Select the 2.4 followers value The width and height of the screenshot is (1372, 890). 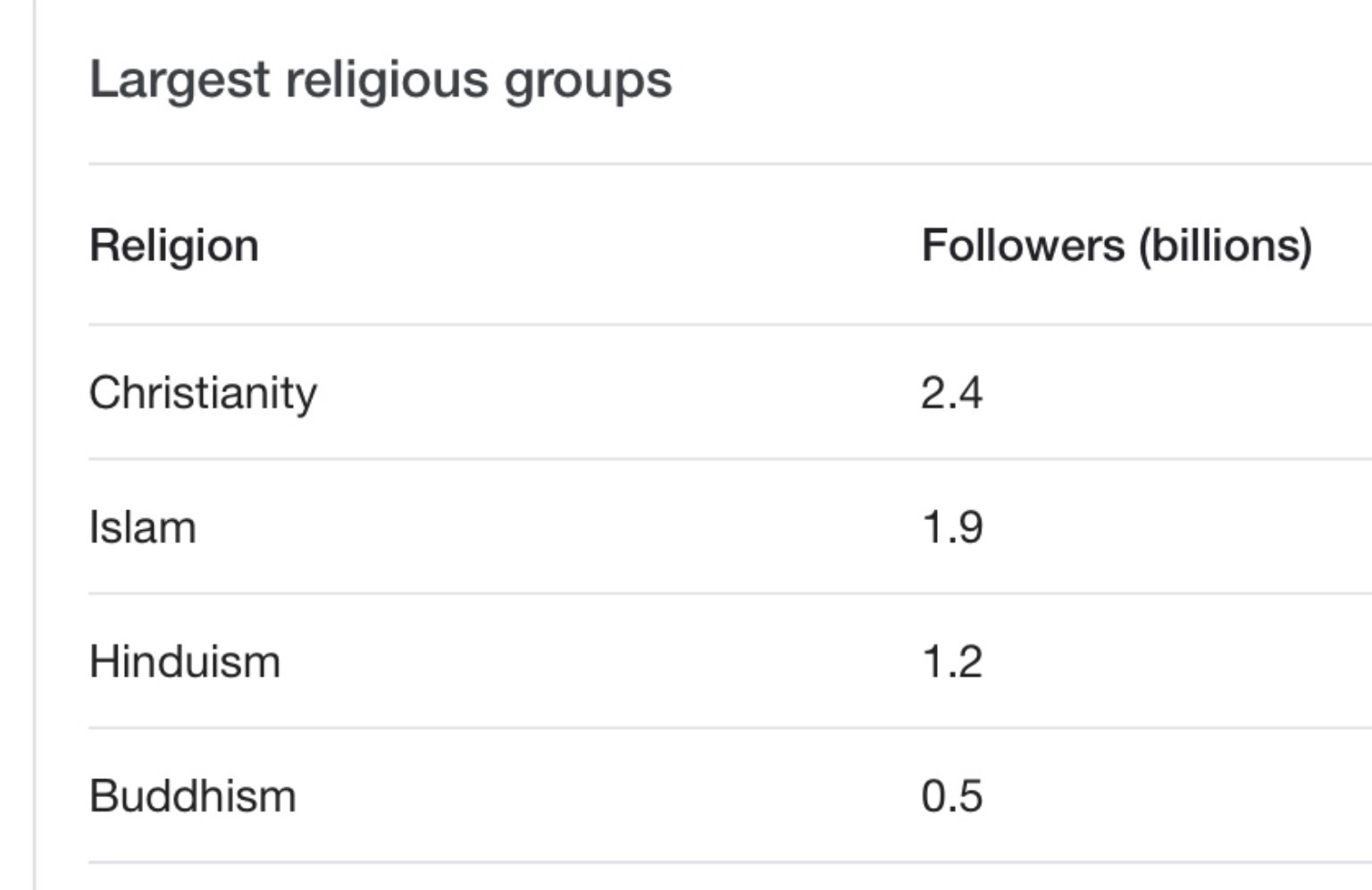click(x=952, y=393)
